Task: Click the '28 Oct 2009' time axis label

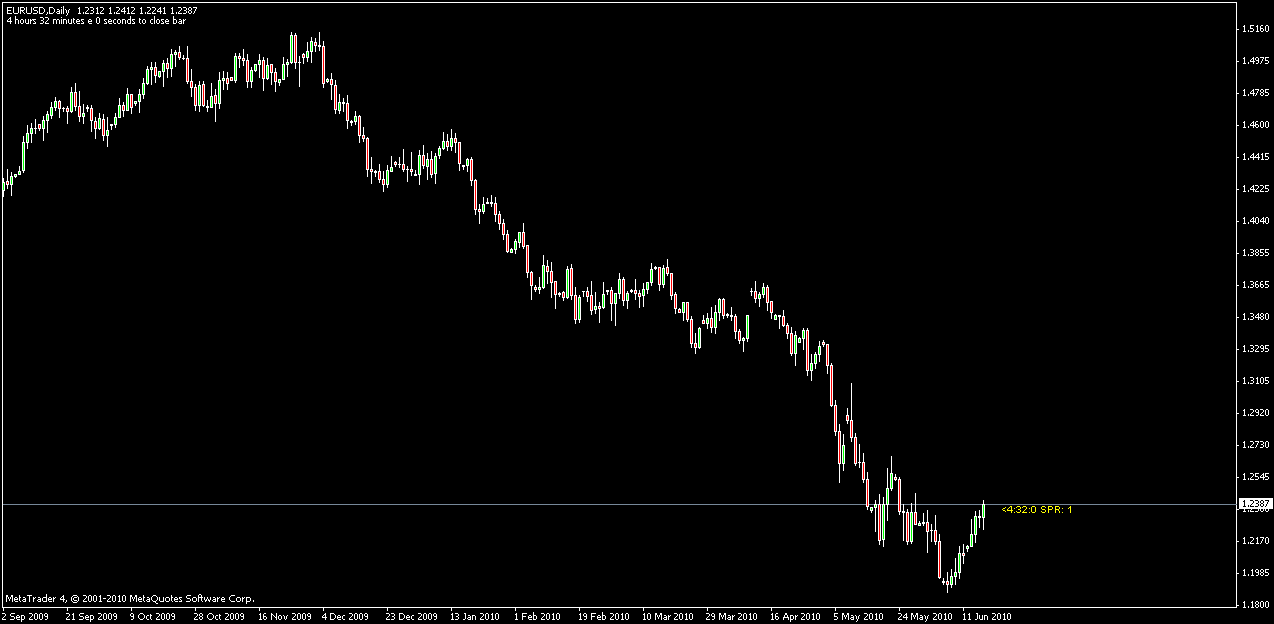Action: pos(219,617)
